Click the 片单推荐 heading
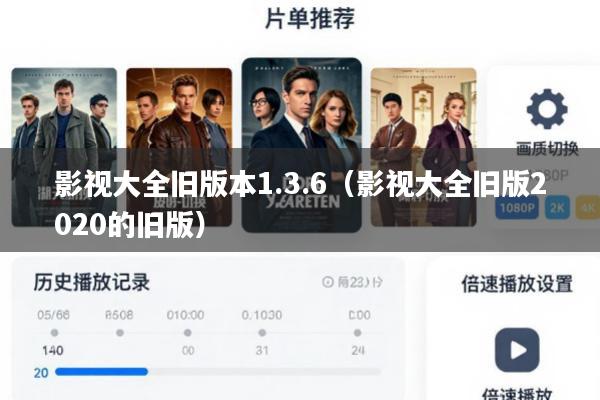 310,18
